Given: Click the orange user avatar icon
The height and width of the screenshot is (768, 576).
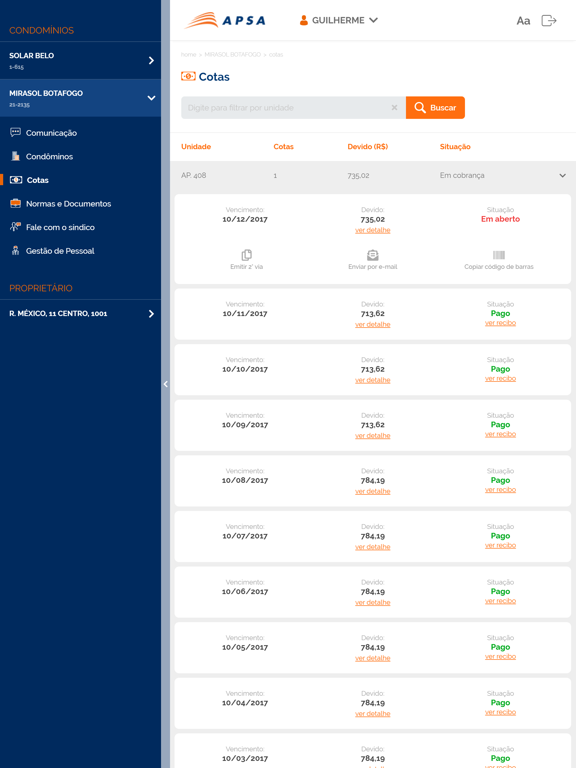Looking at the screenshot, I should tap(304, 20).
